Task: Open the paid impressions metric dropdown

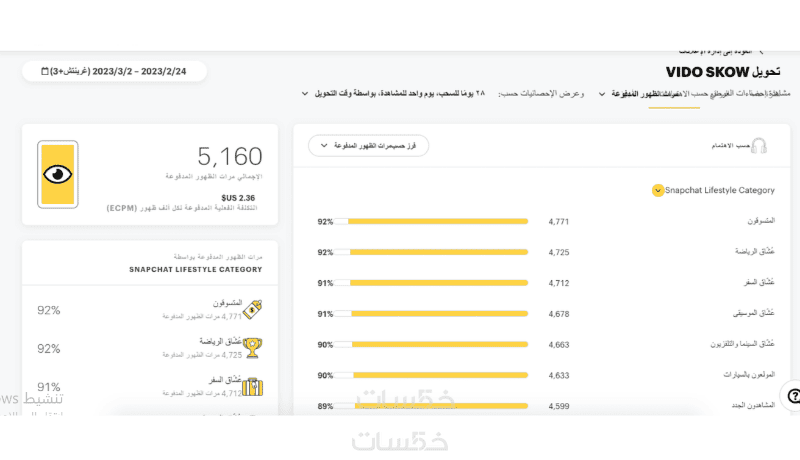Action: tap(603, 94)
